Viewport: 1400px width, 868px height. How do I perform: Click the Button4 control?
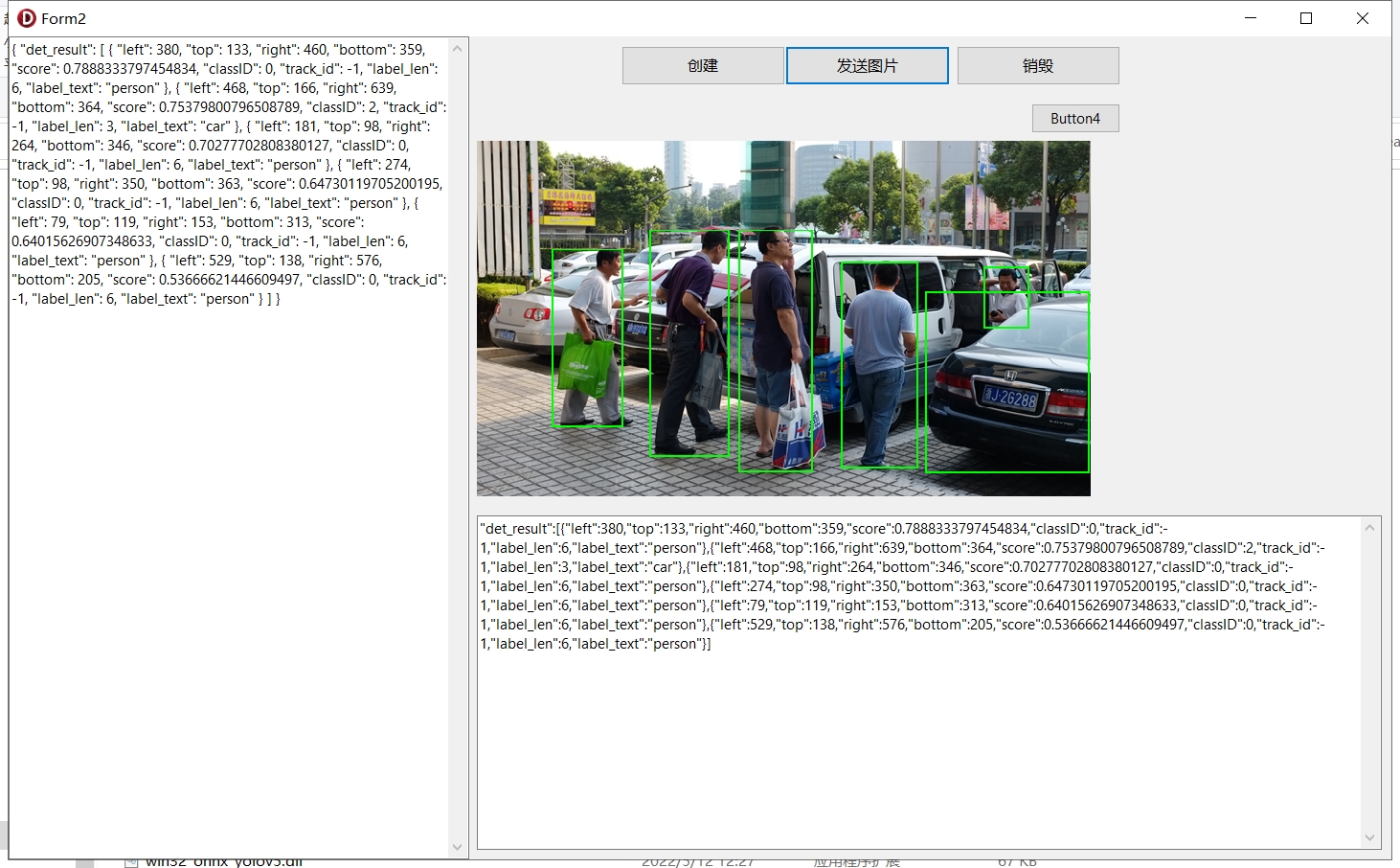[x=1074, y=118]
